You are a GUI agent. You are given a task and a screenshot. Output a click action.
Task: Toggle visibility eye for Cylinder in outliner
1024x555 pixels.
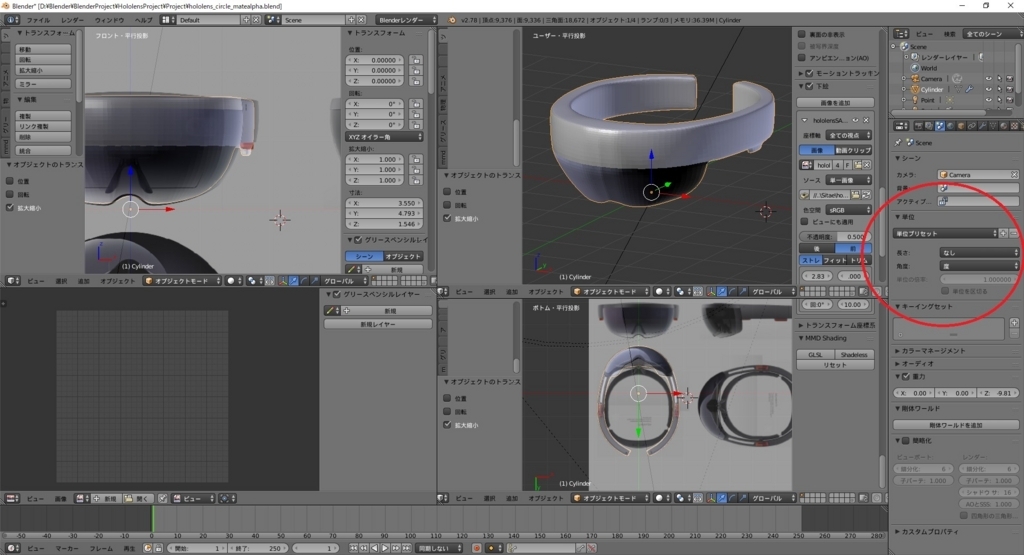988,89
